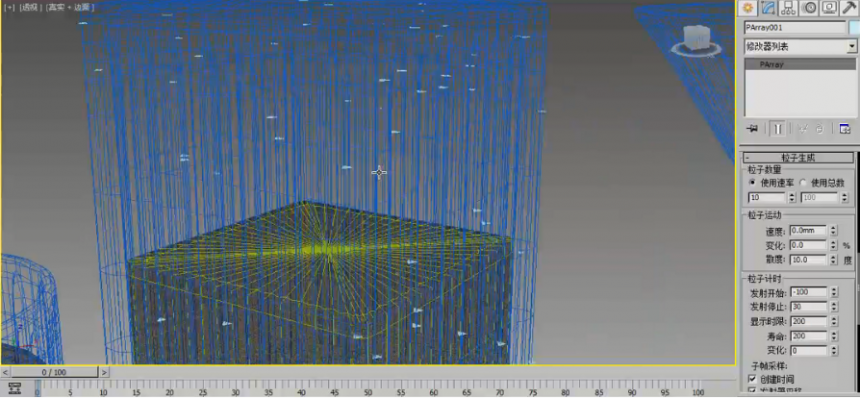The width and height of the screenshot is (860, 398).
Task: Switch to the Modify panel tab
Action: coord(768,8)
